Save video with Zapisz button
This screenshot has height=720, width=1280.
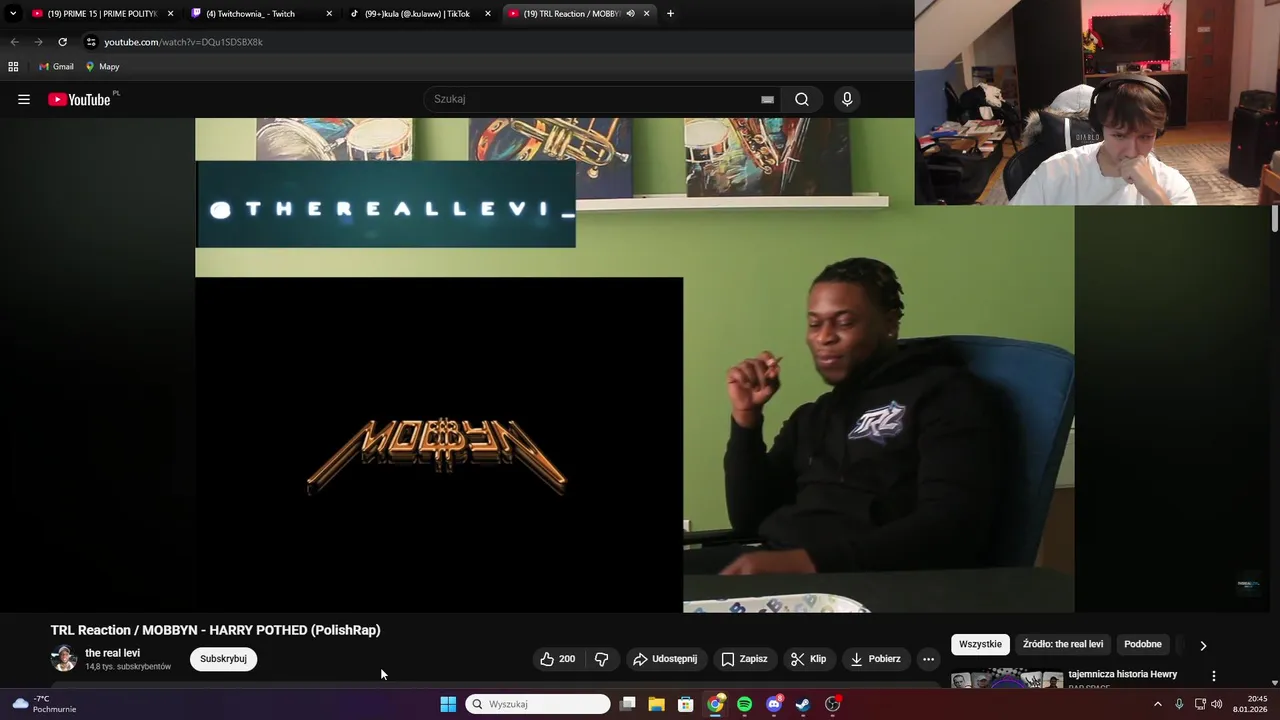coord(745,659)
